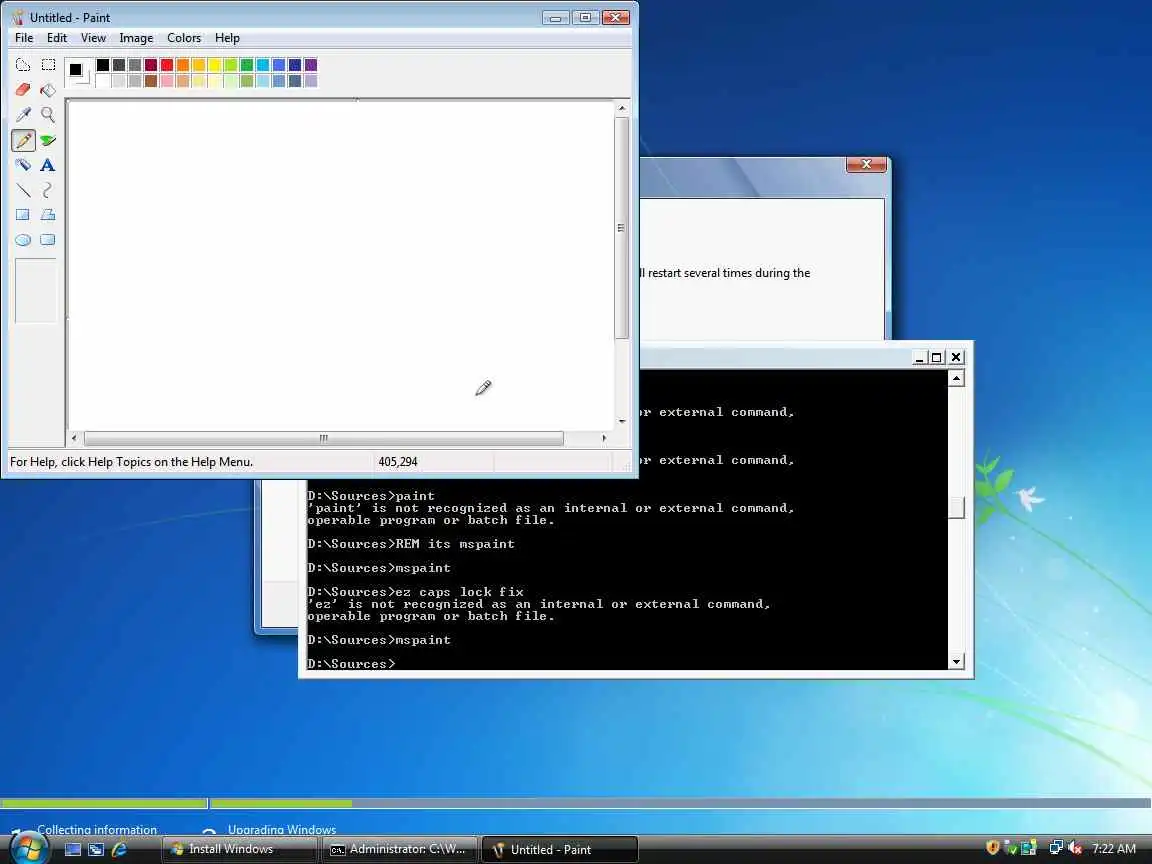This screenshot has height=864, width=1152.
Task: Click the 'D:\Sources>paint' command line
Action: click(x=371, y=496)
